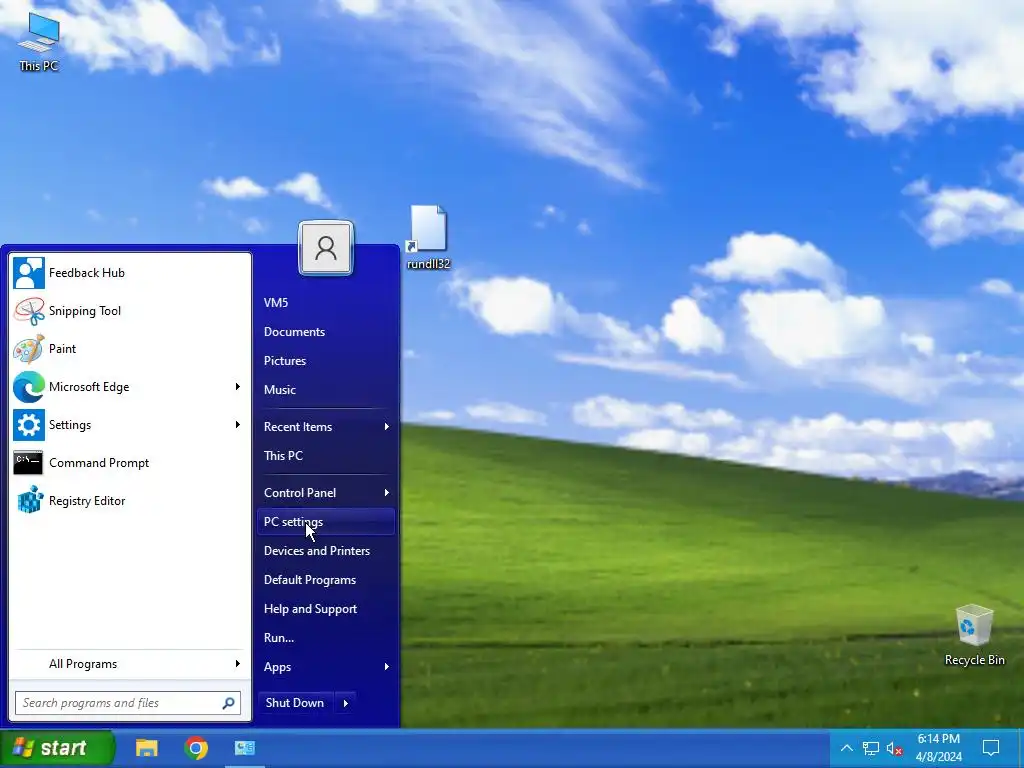Viewport: 1024px width, 768px height.
Task: Open the notification center icon
Action: 991,748
